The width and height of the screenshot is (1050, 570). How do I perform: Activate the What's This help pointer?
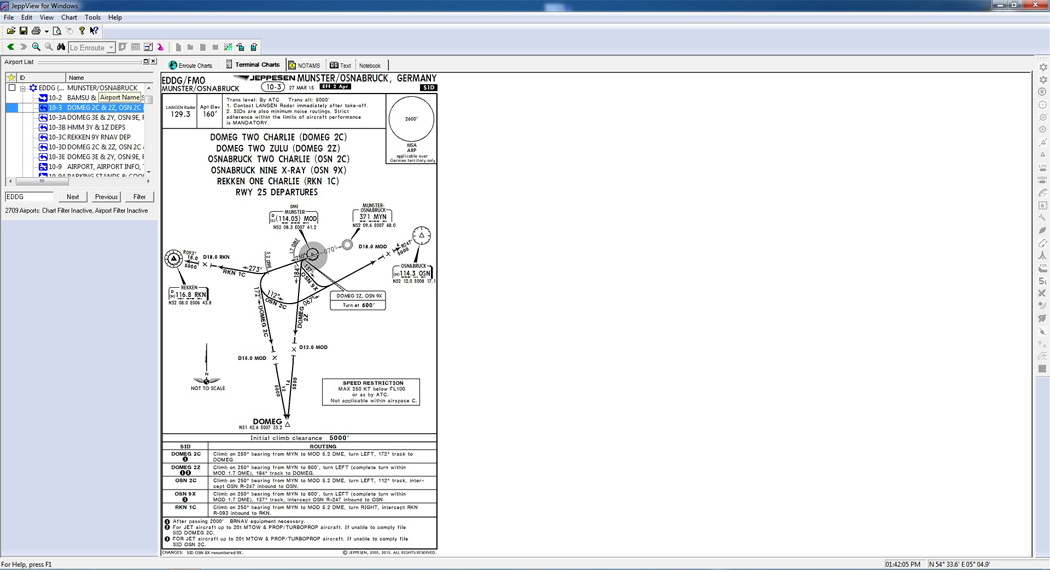pyautogui.click(x=94, y=31)
